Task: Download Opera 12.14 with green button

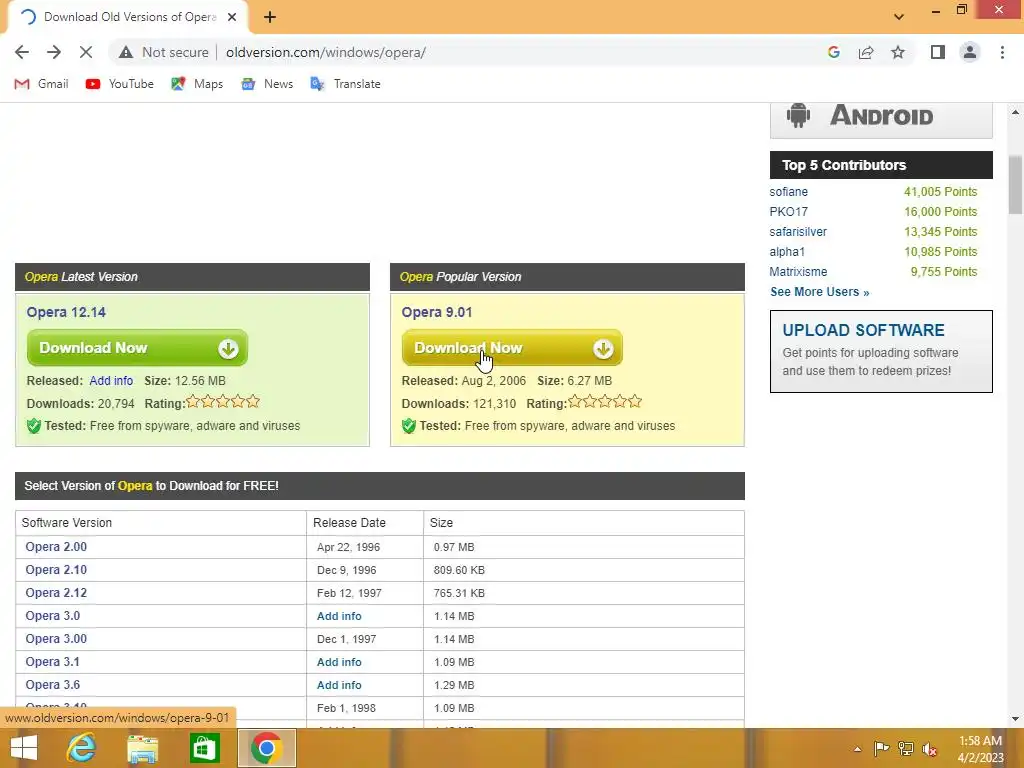Action: (x=137, y=348)
